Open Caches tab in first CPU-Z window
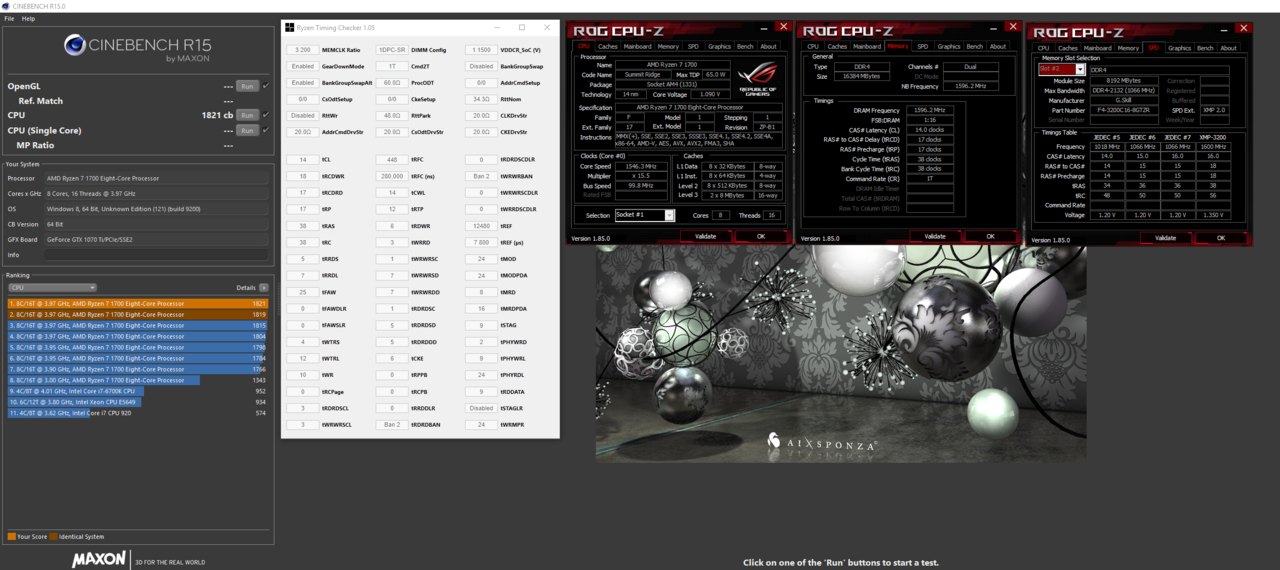This screenshot has height=570, width=1280. (608, 47)
